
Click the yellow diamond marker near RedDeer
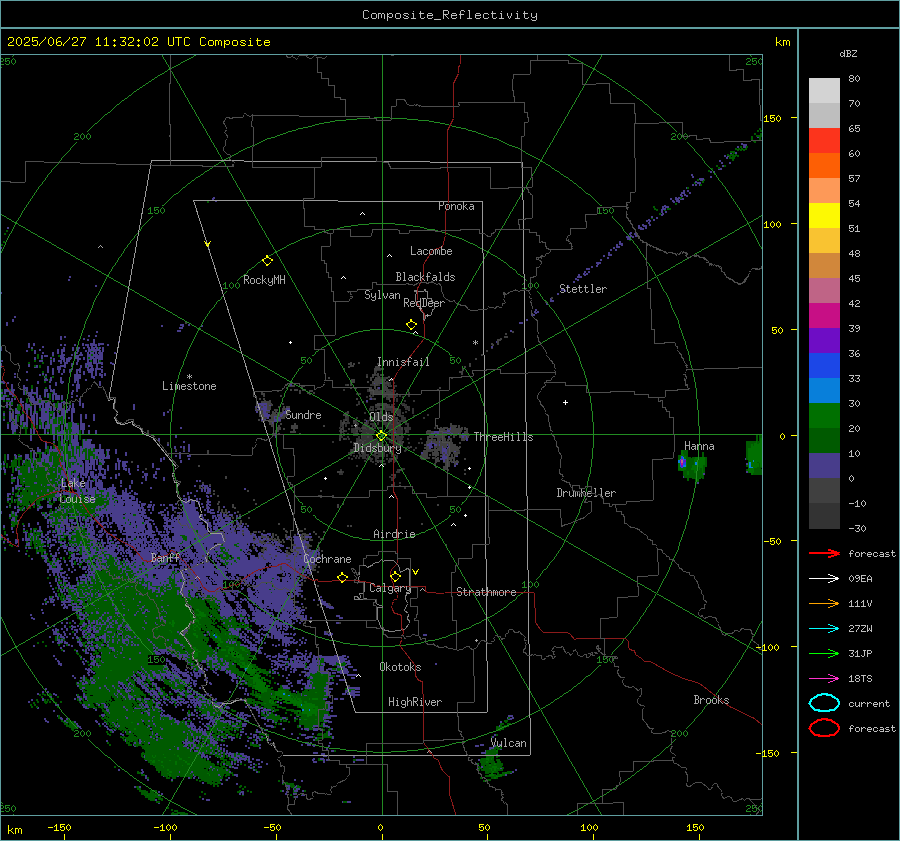pos(411,325)
